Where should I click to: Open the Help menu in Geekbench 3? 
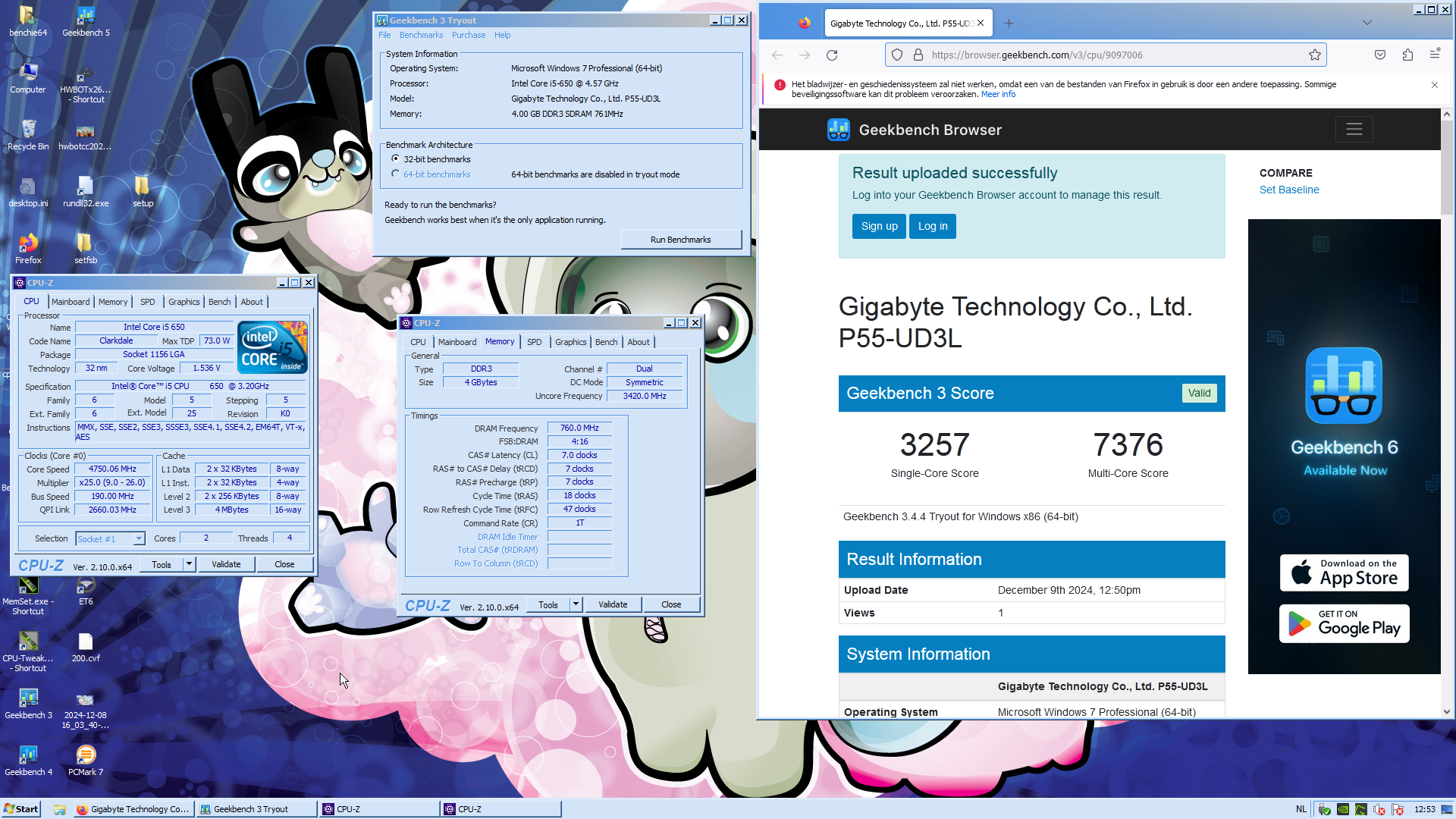click(502, 35)
